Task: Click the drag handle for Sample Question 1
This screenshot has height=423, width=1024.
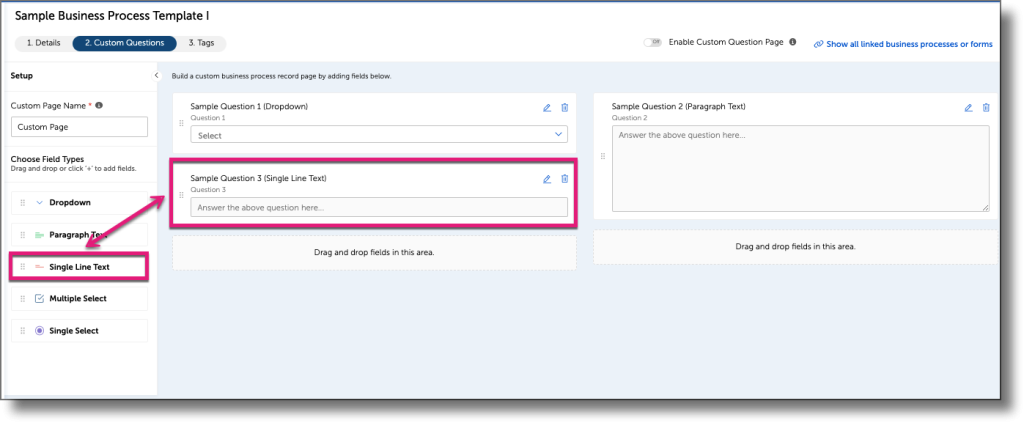Action: tap(182, 123)
